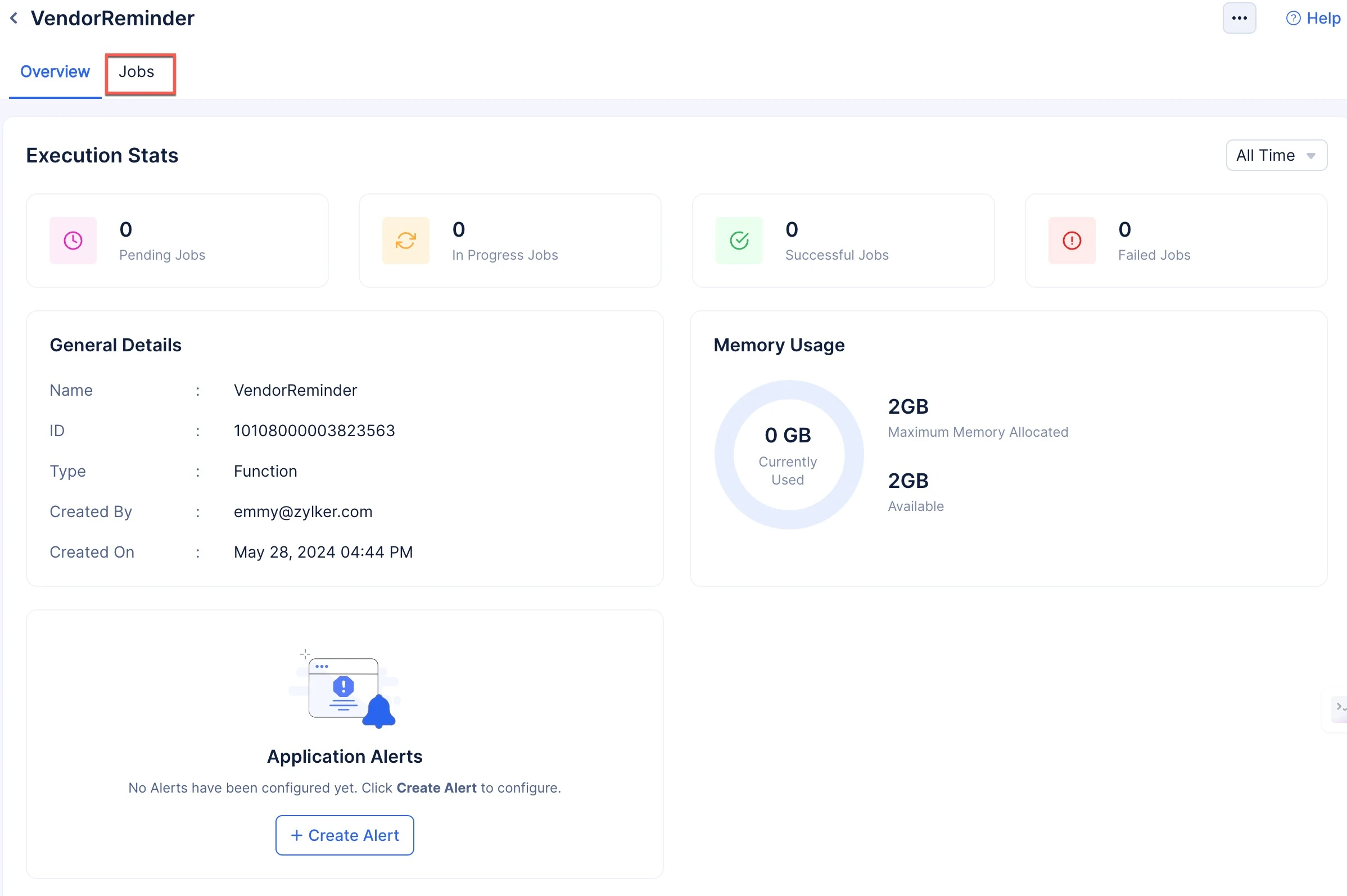Click the Memory Usage donut chart
The height and width of the screenshot is (896, 1347).
(789, 455)
